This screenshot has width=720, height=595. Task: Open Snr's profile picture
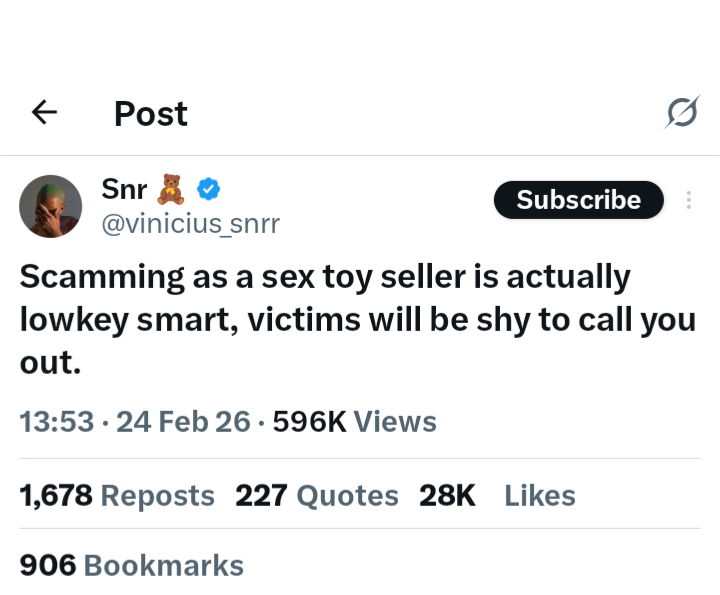(50, 206)
